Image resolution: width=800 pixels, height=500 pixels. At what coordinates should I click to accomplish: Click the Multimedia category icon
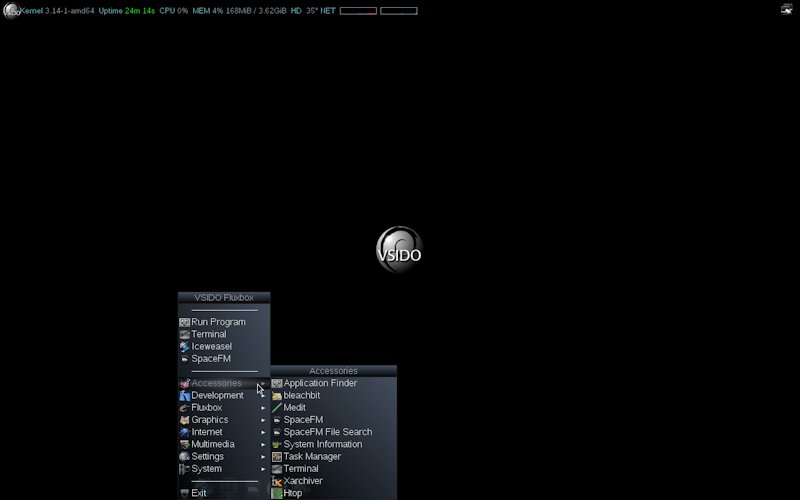coord(184,444)
